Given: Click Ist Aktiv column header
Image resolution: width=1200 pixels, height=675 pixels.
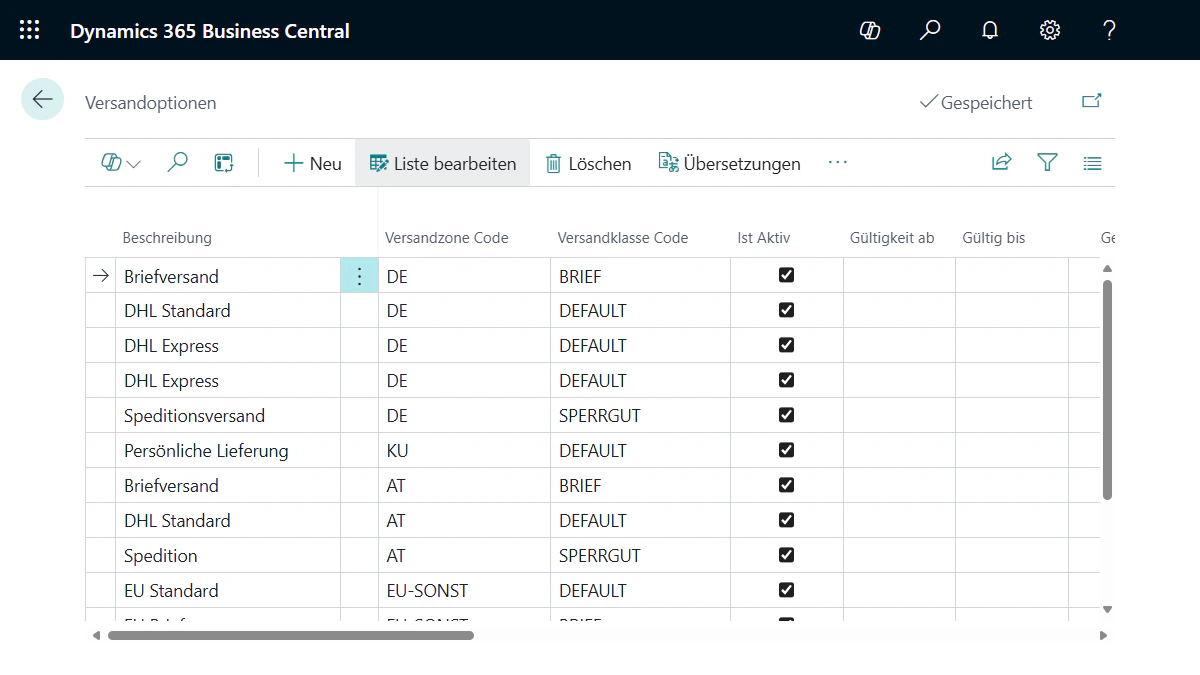Looking at the screenshot, I should coord(764,238).
